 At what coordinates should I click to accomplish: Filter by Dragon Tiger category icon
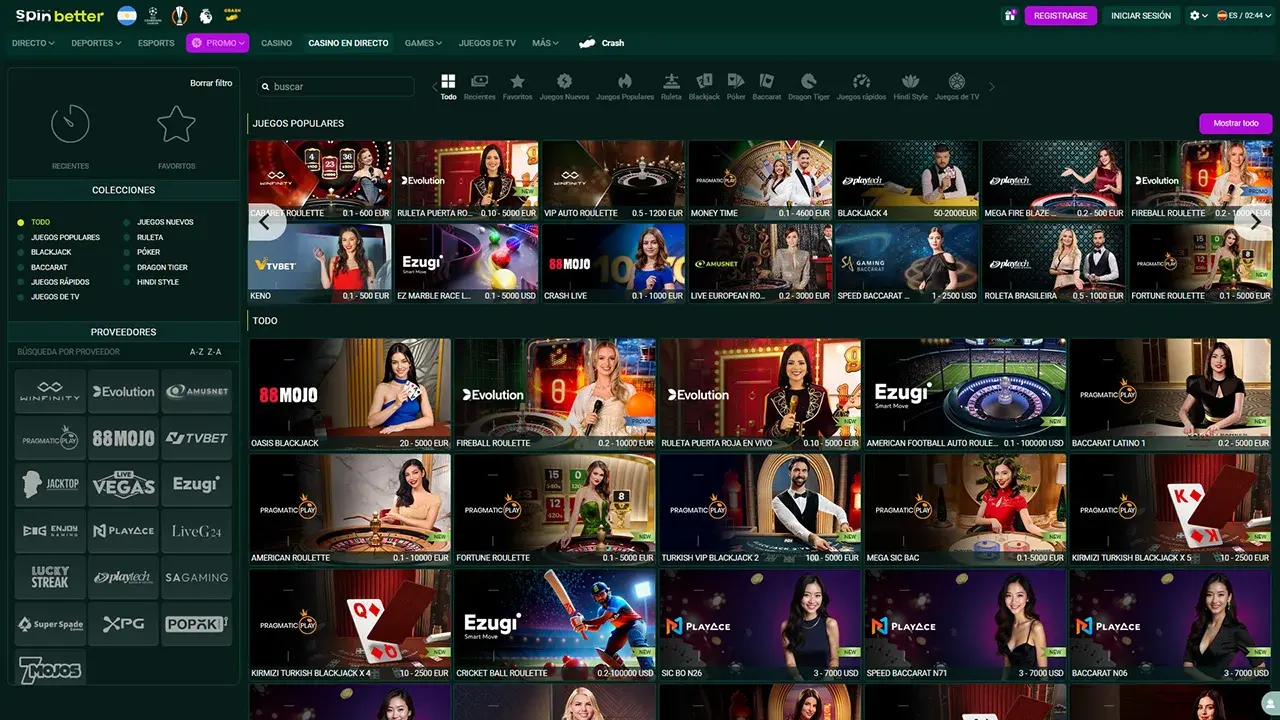(x=809, y=87)
